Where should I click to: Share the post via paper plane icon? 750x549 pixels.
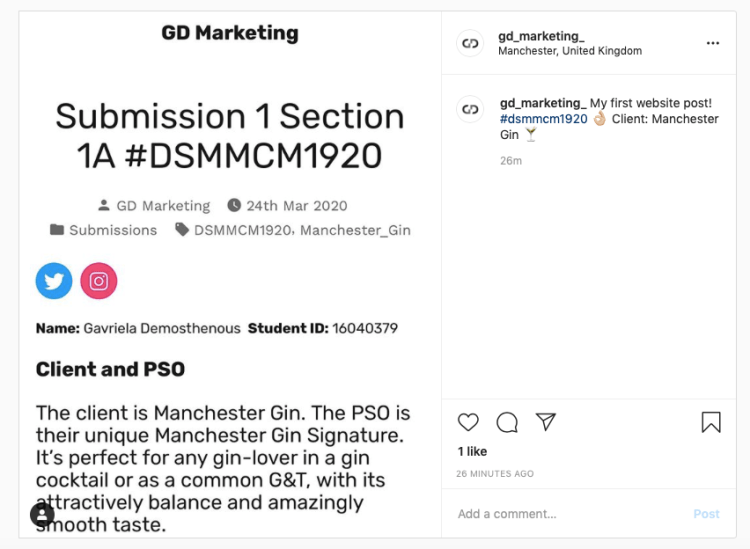pyautogui.click(x=545, y=422)
